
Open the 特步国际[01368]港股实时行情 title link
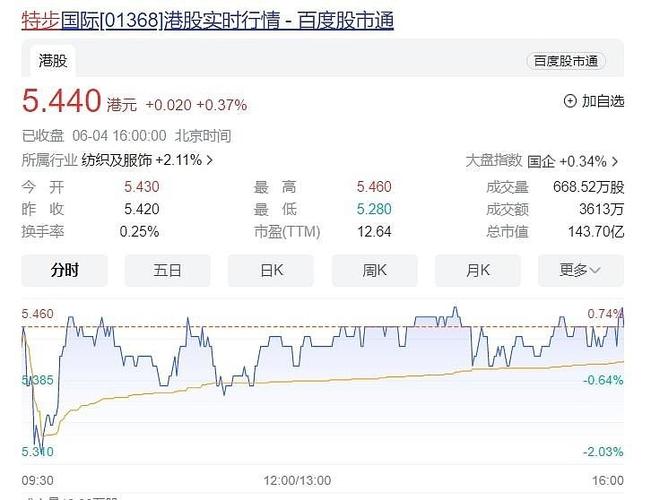208,20
